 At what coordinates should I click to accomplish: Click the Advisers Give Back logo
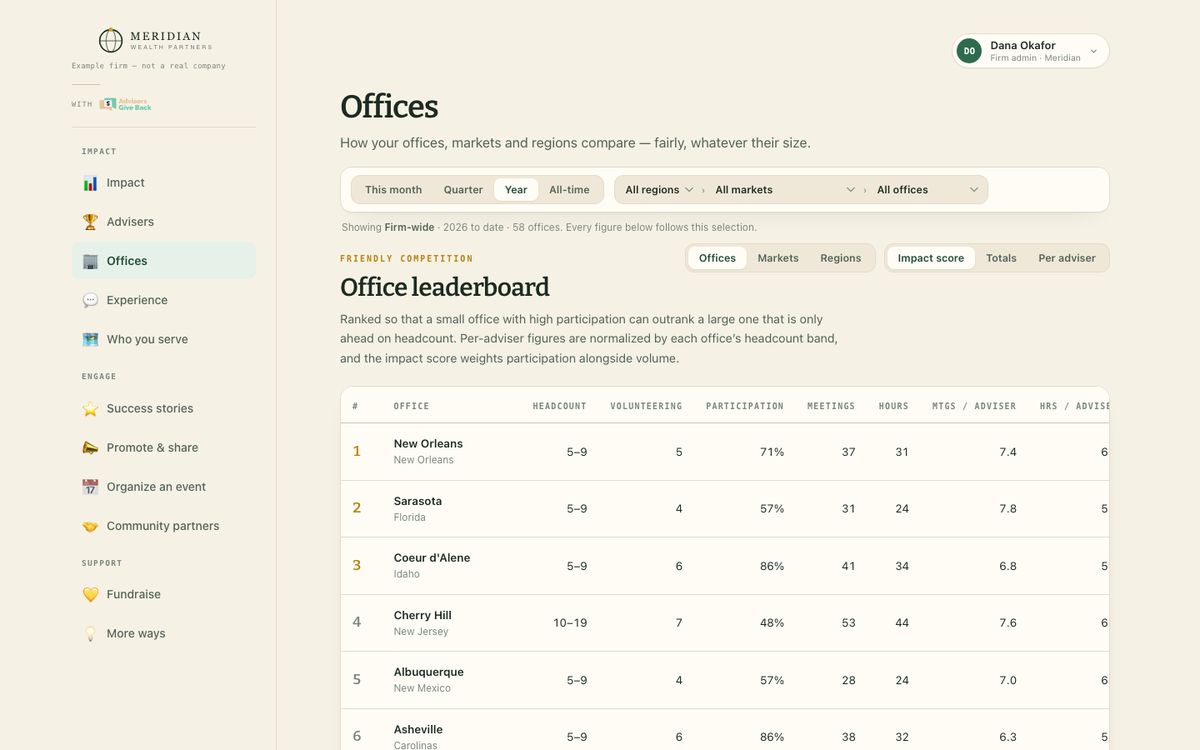pyautogui.click(x=125, y=104)
